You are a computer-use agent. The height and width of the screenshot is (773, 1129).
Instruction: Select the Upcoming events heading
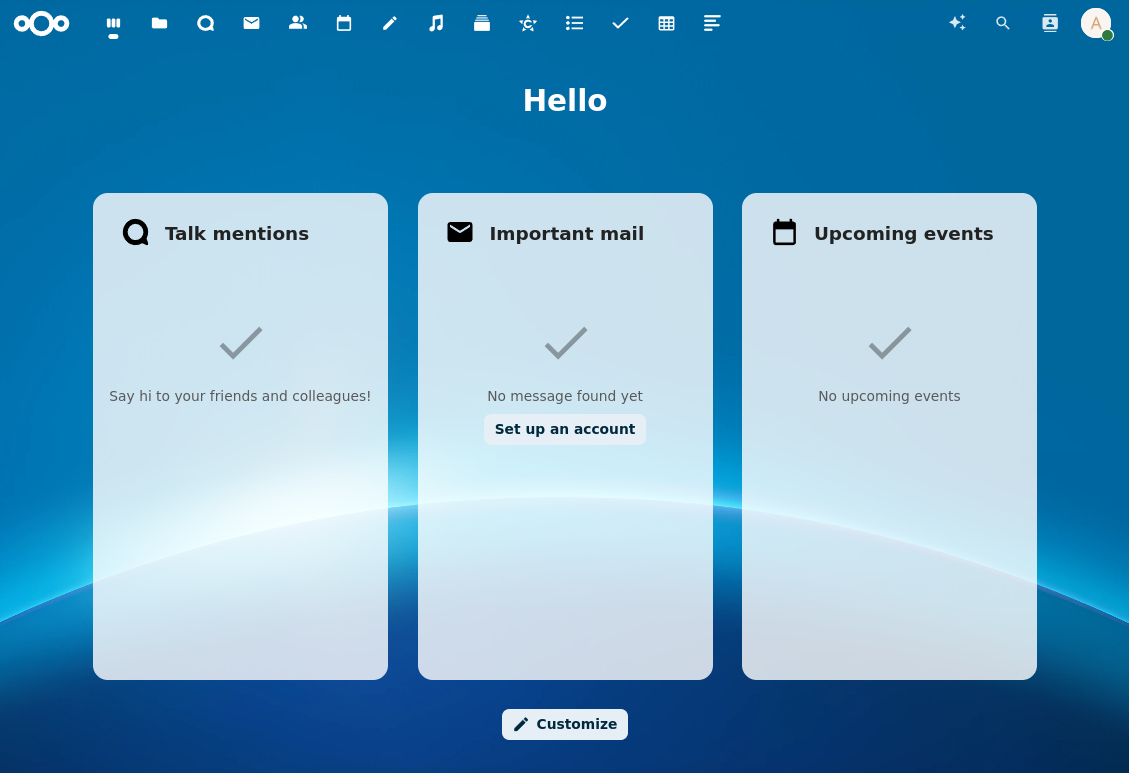click(x=904, y=233)
